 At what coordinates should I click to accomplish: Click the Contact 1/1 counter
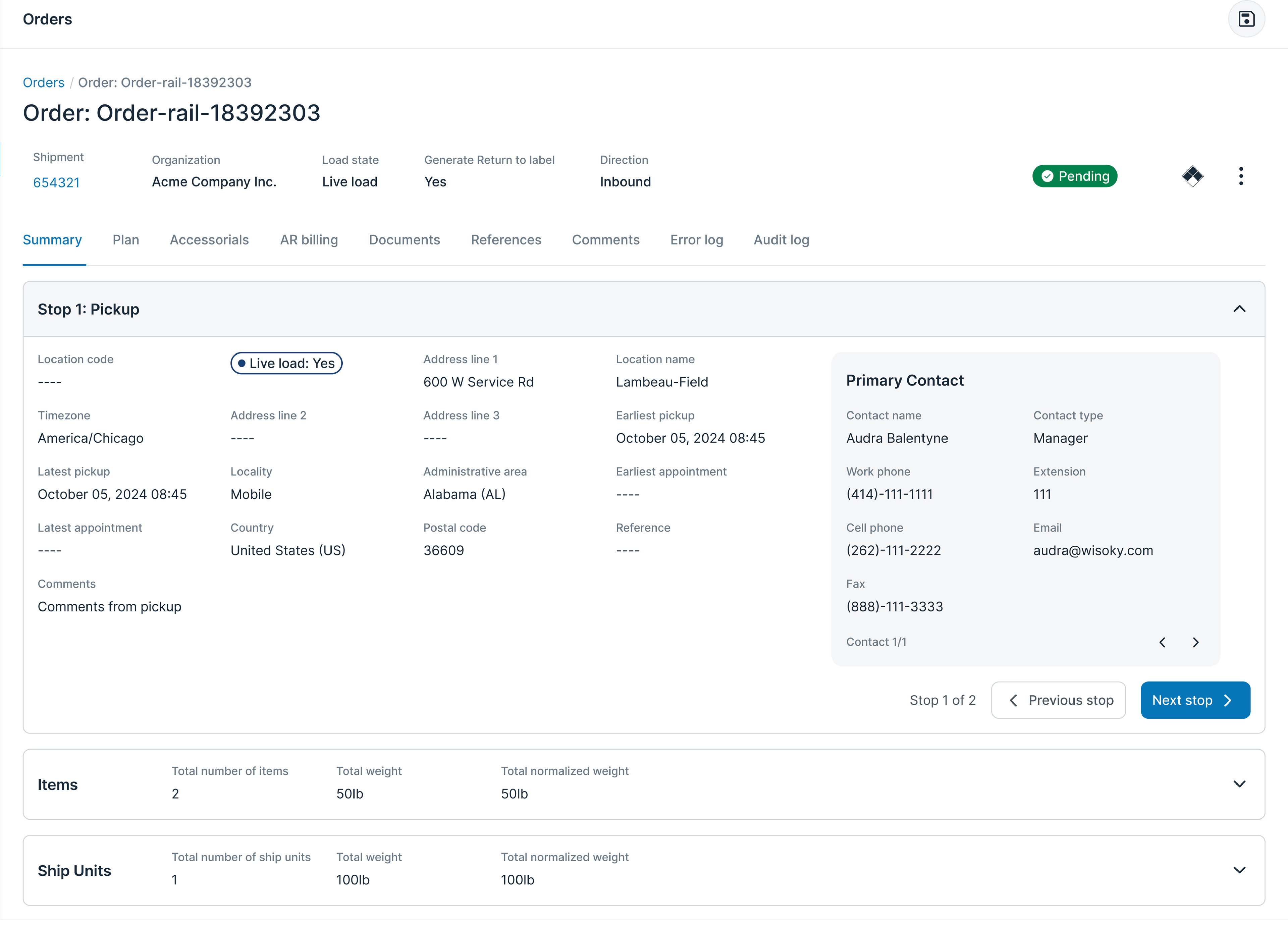click(x=876, y=642)
